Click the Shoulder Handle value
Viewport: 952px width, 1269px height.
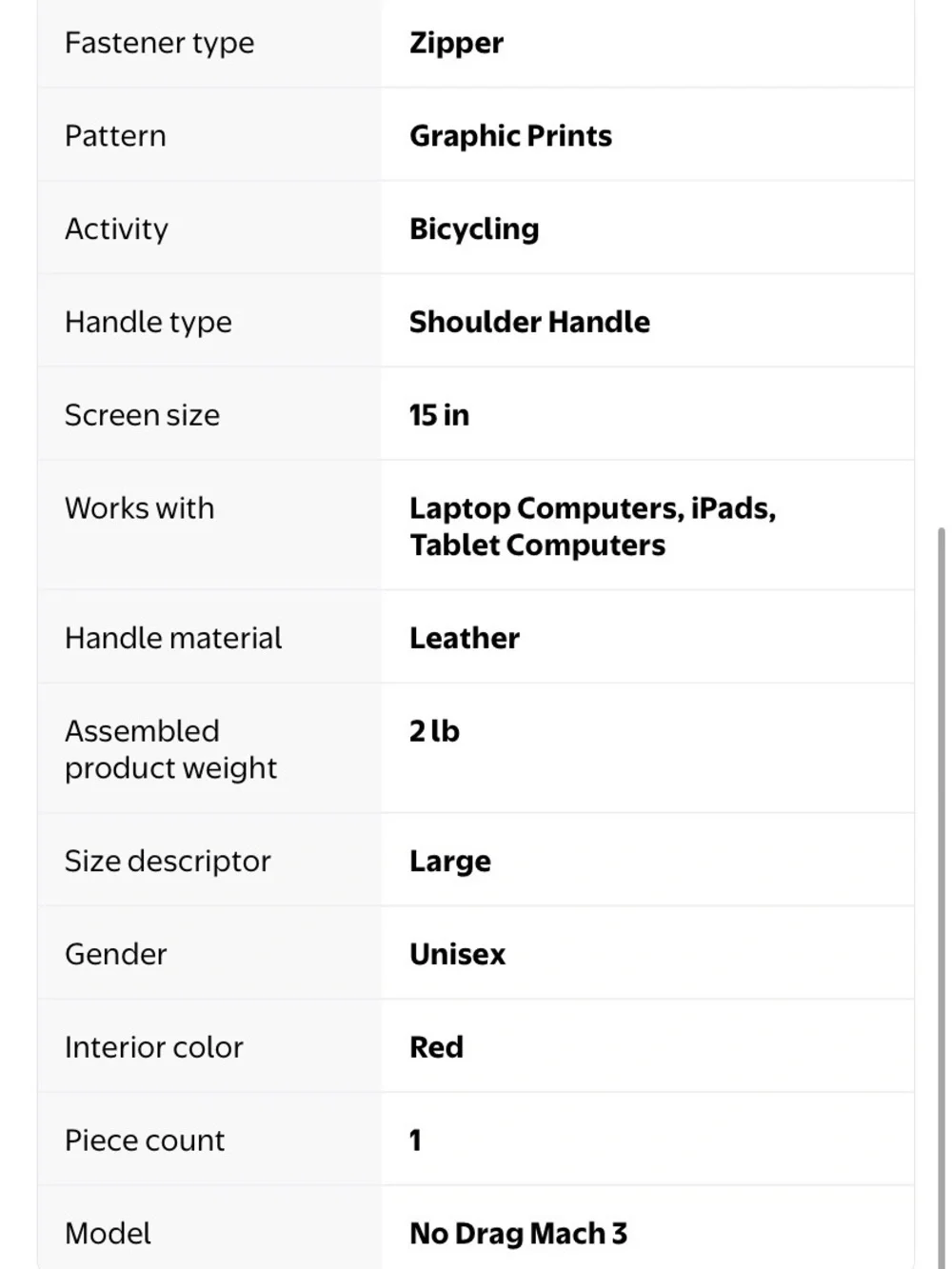pyautogui.click(x=529, y=322)
